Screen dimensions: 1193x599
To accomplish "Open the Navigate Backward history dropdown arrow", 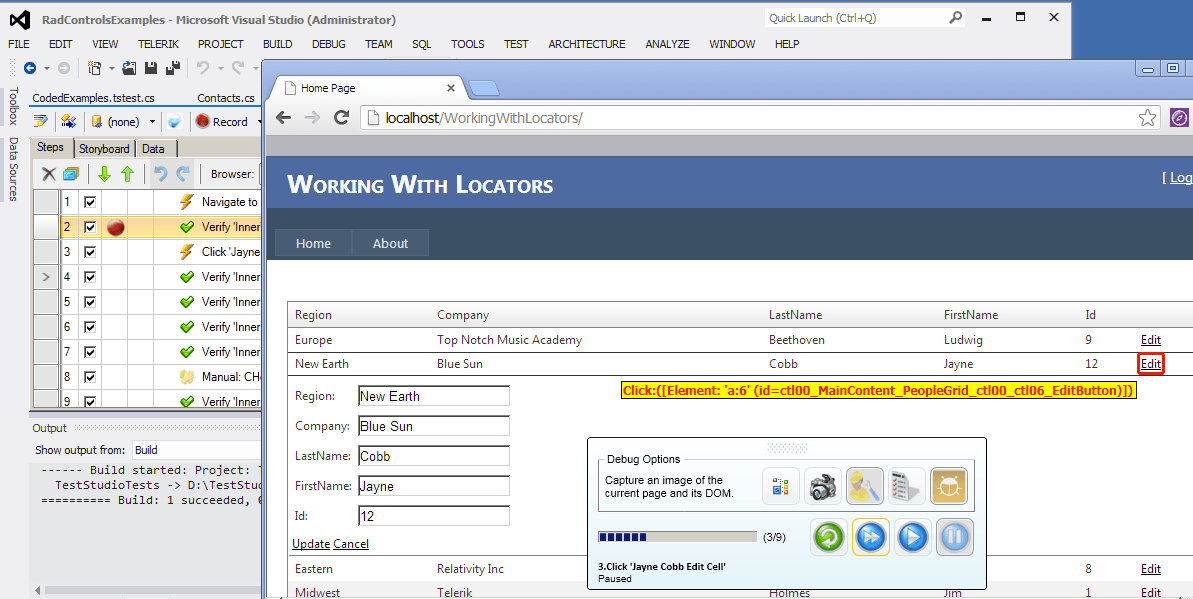I will click(46, 69).
